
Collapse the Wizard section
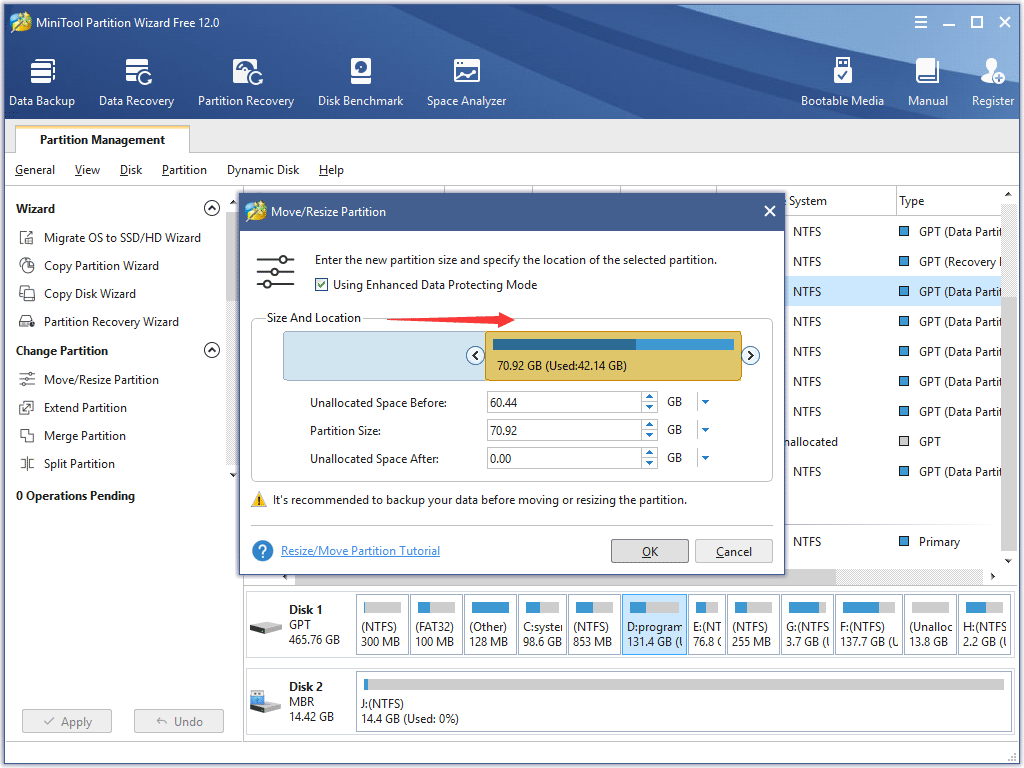tap(212, 208)
